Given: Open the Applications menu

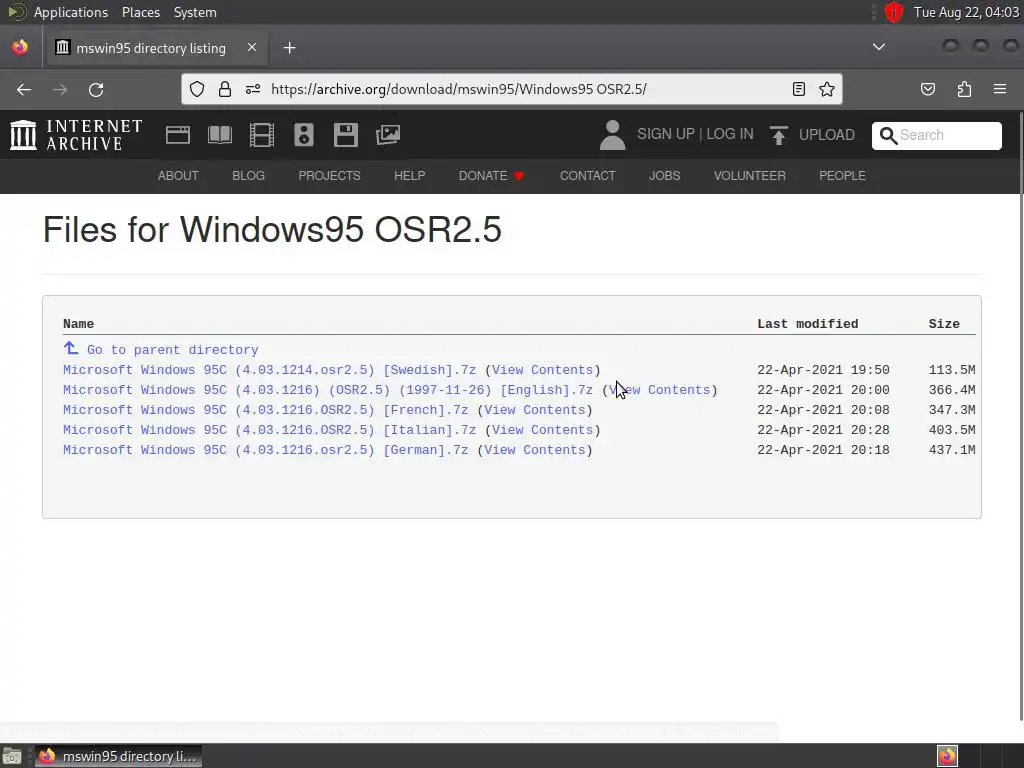Looking at the screenshot, I should point(71,12).
